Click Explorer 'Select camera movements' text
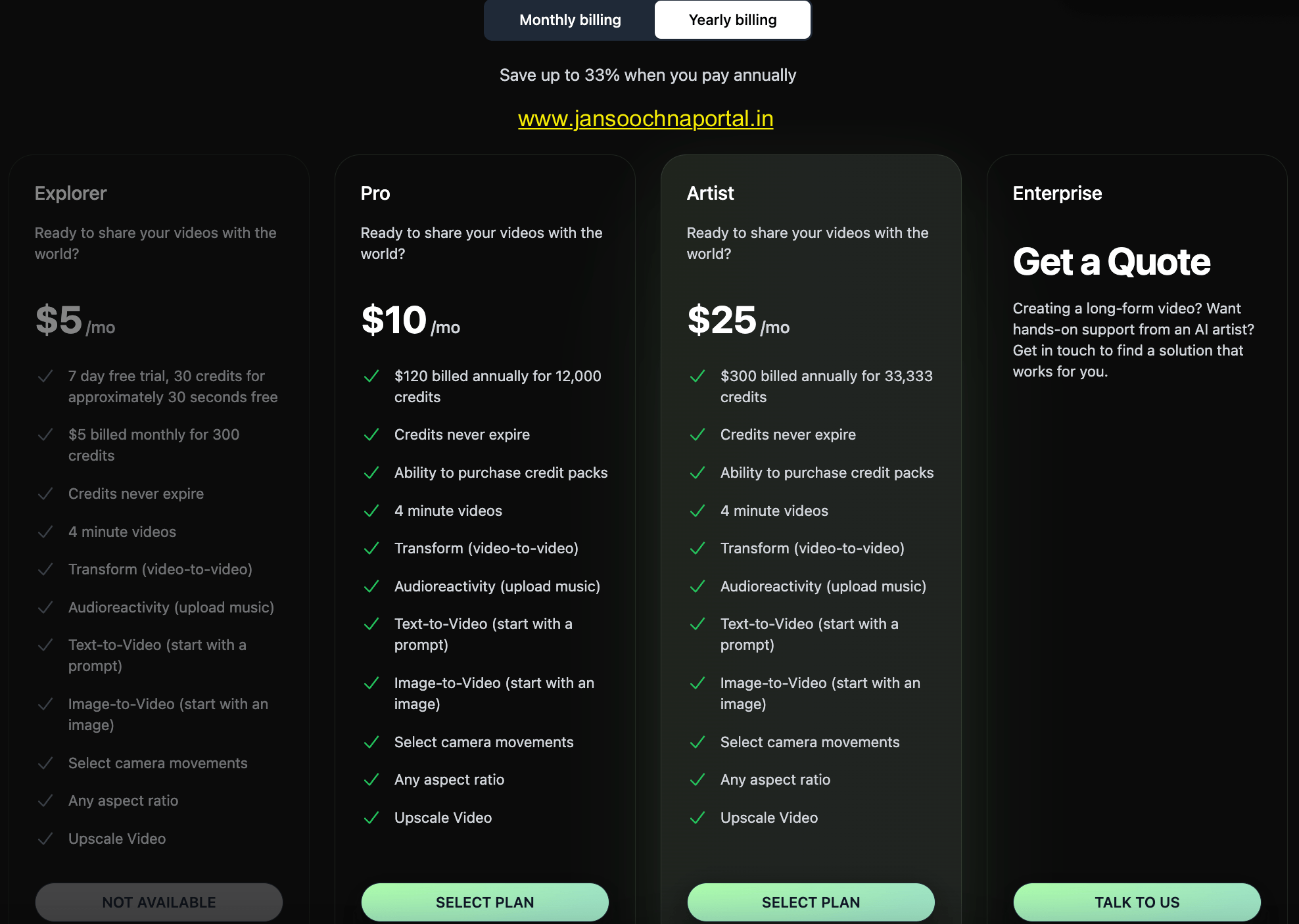1299x924 pixels. pyautogui.click(x=158, y=763)
